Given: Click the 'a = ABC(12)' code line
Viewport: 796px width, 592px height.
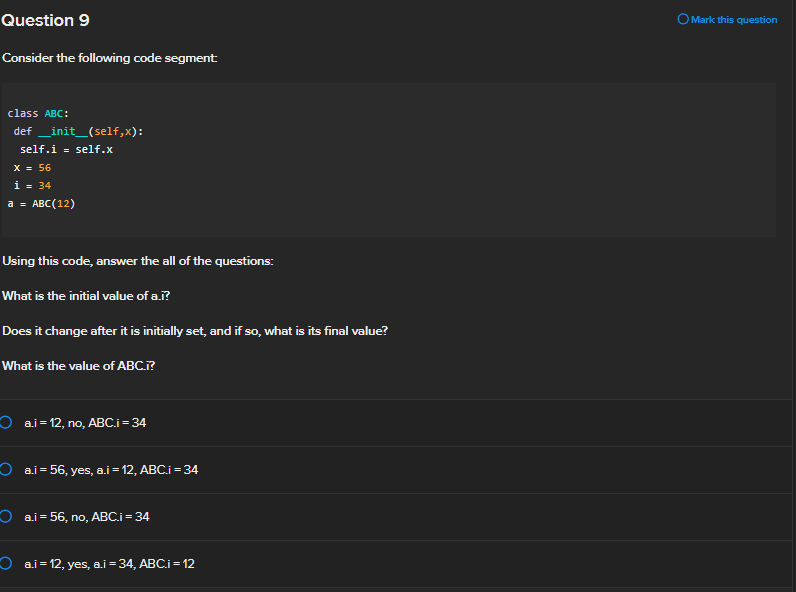Looking at the screenshot, I should point(41,204).
